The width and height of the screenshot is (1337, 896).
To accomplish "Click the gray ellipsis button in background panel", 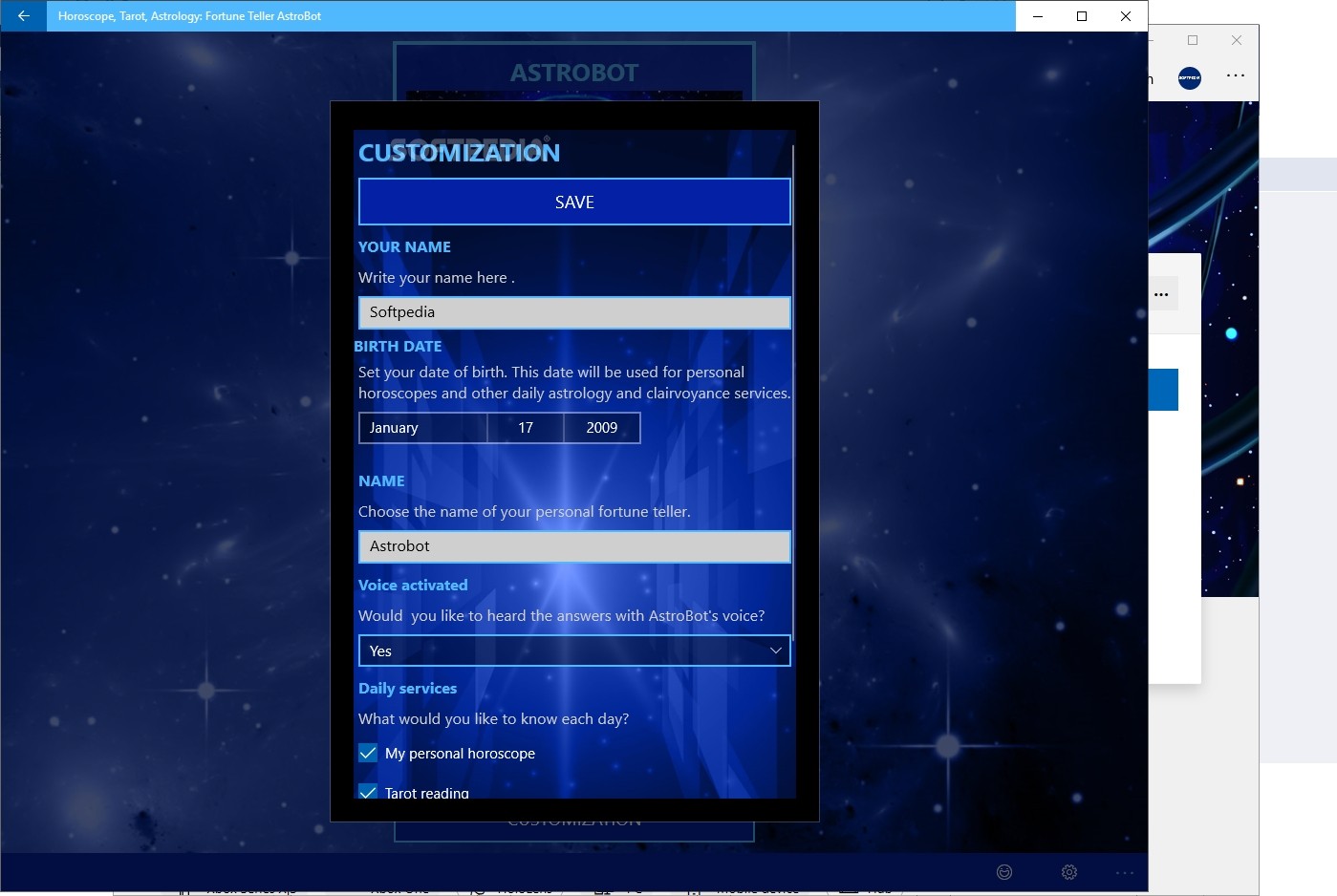I will pos(1162,294).
